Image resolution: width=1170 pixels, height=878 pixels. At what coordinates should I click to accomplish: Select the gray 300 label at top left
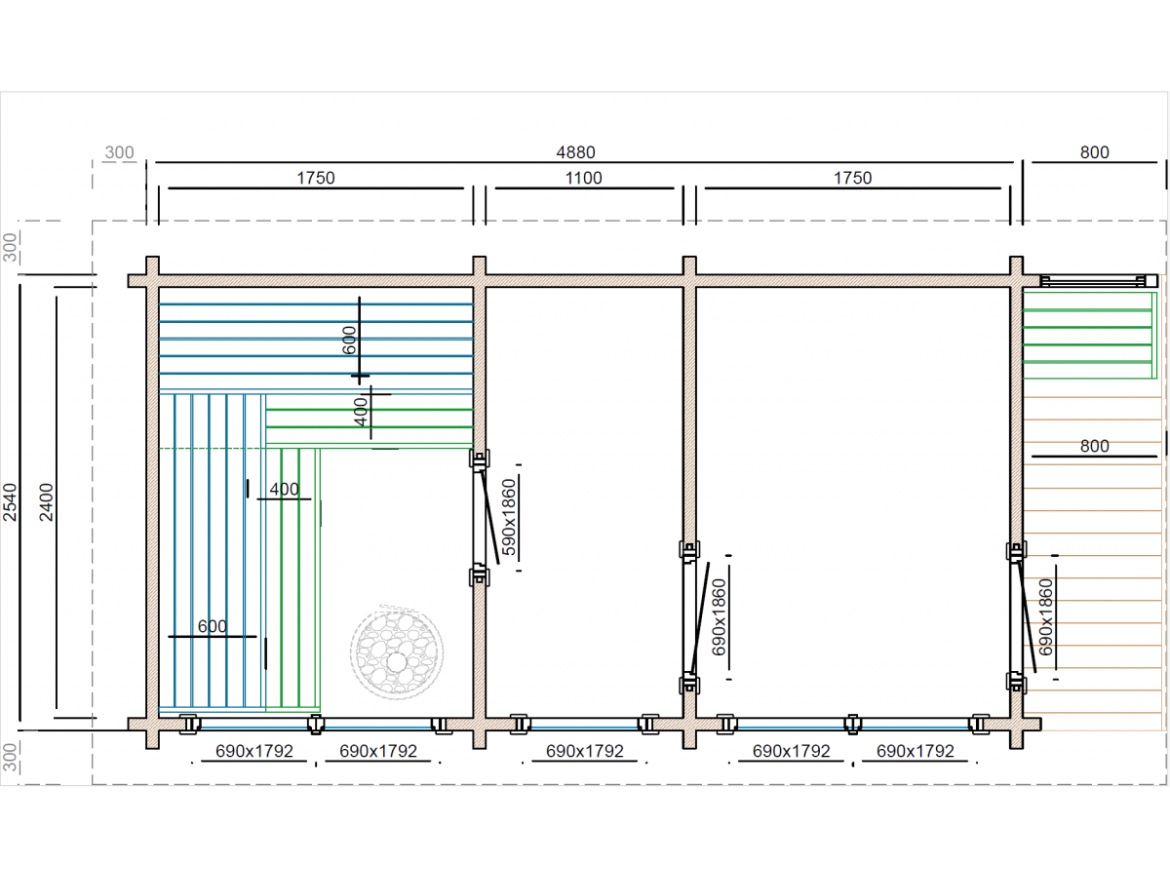118,153
